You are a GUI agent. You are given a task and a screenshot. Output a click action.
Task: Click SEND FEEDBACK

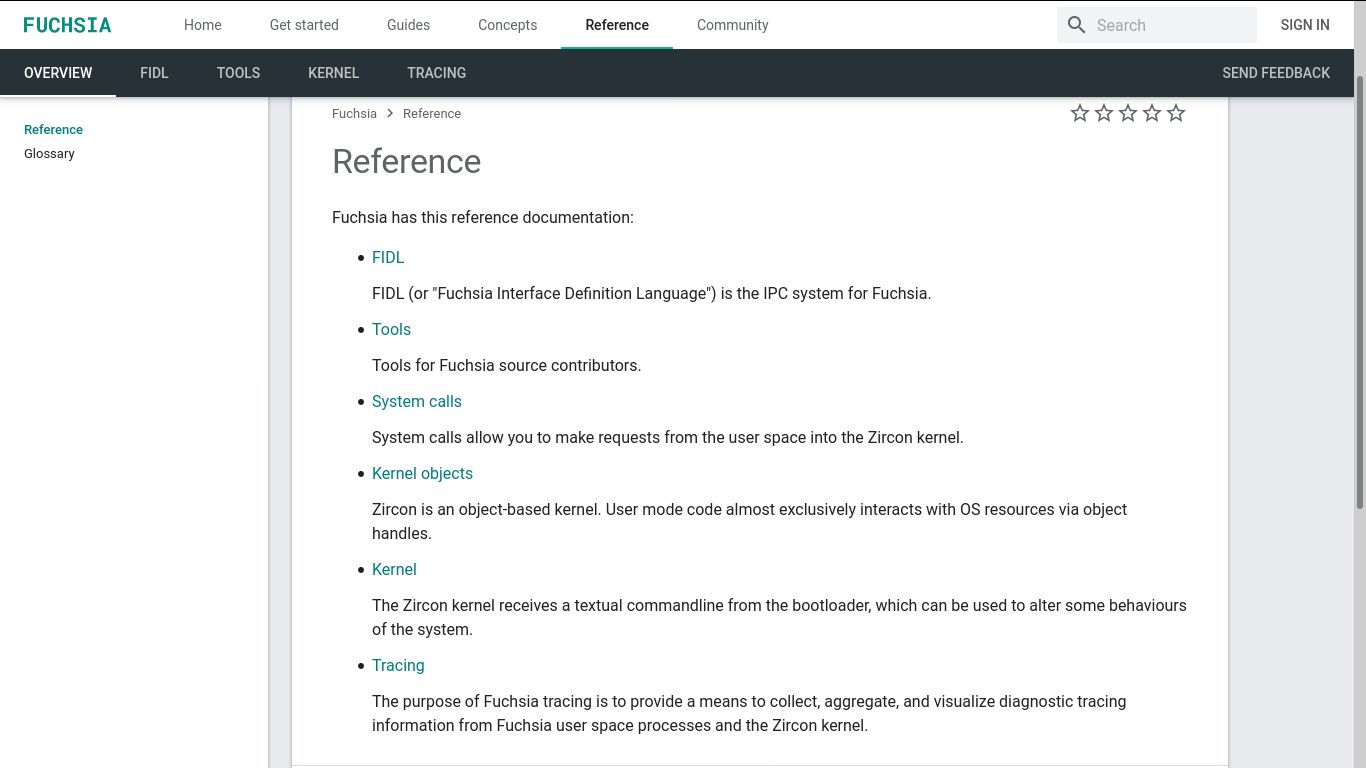pos(1275,73)
